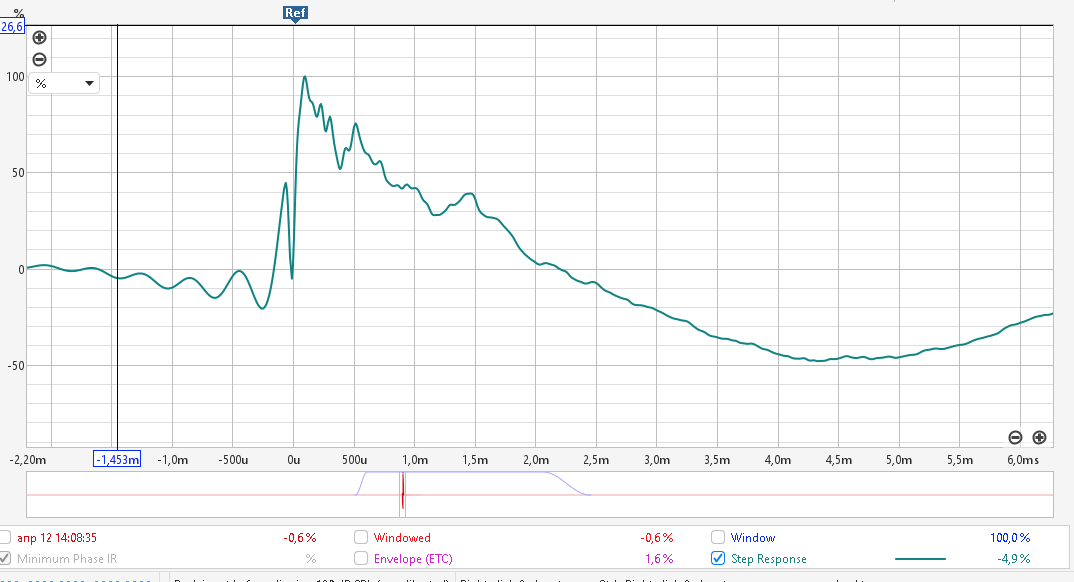
Task: Uncheck the Step Response trace
Action: point(718,559)
